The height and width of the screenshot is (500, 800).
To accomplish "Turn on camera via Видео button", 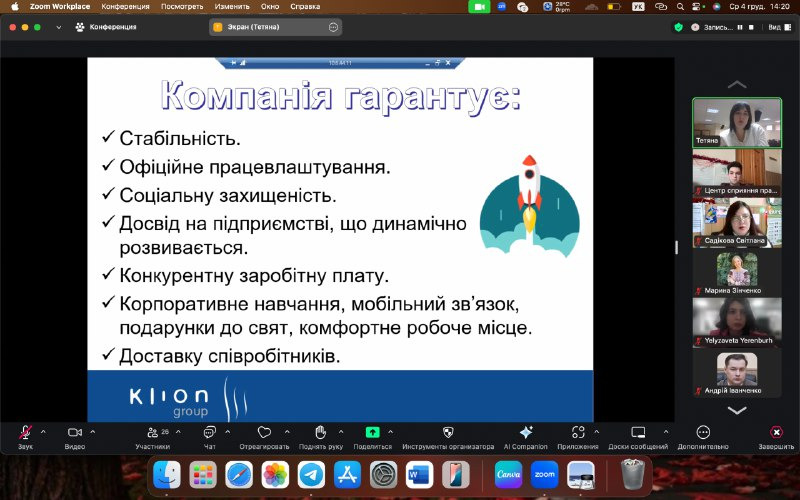I will click(x=74, y=434).
